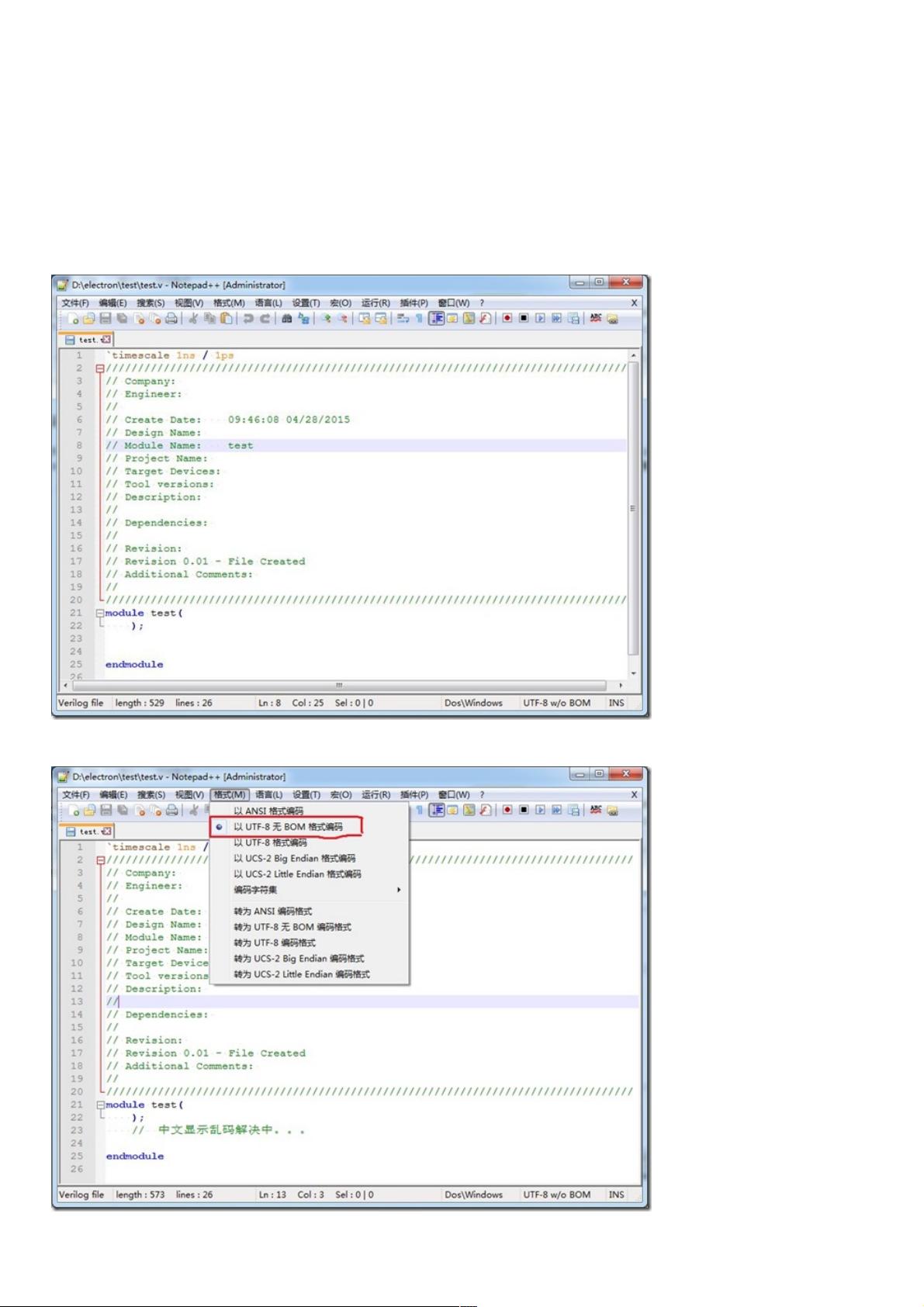Click the Find and Replace toolbar icon

[x=303, y=319]
